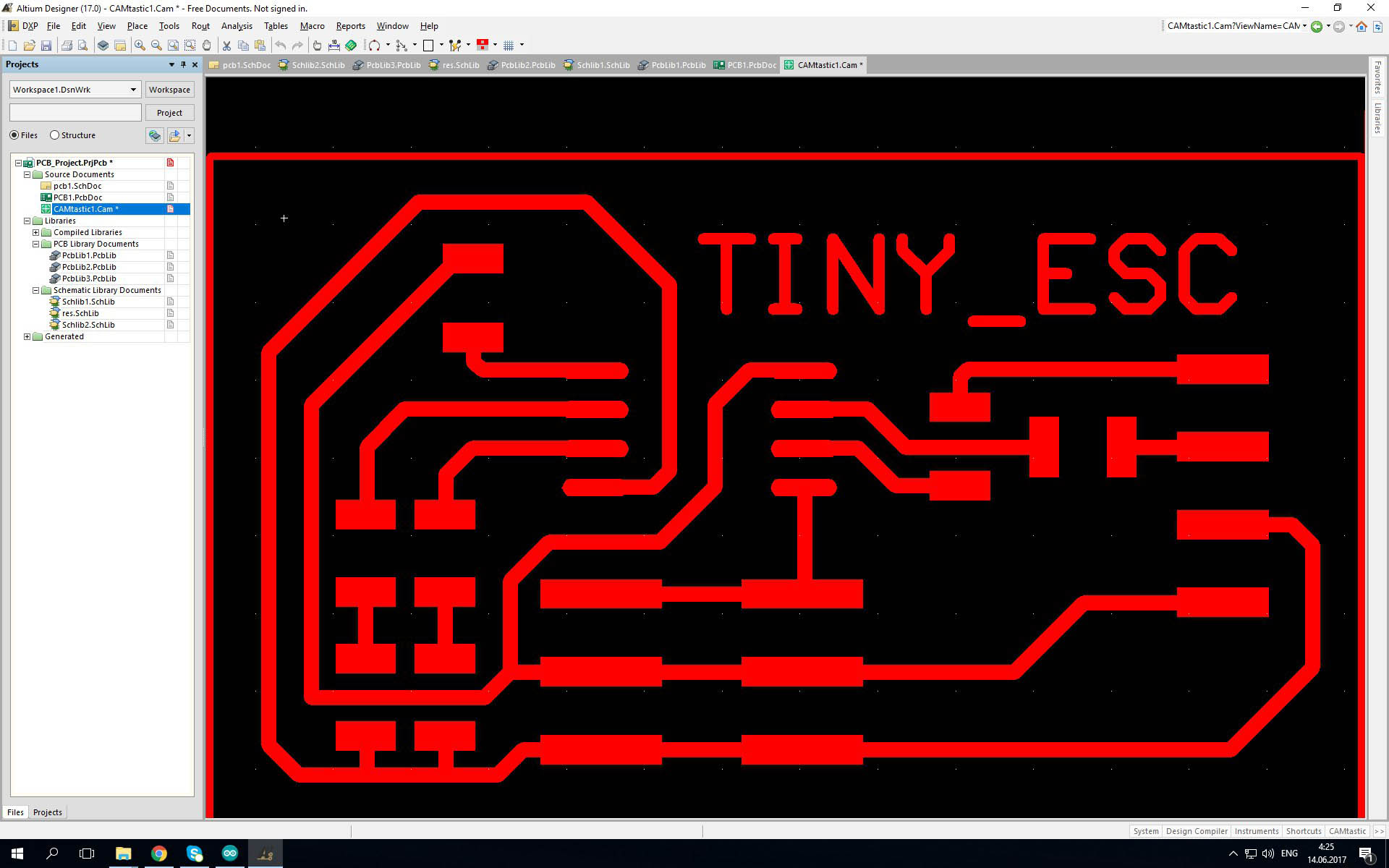Click the redo arrow icon
This screenshot has height=868, width=1389.
297,46
